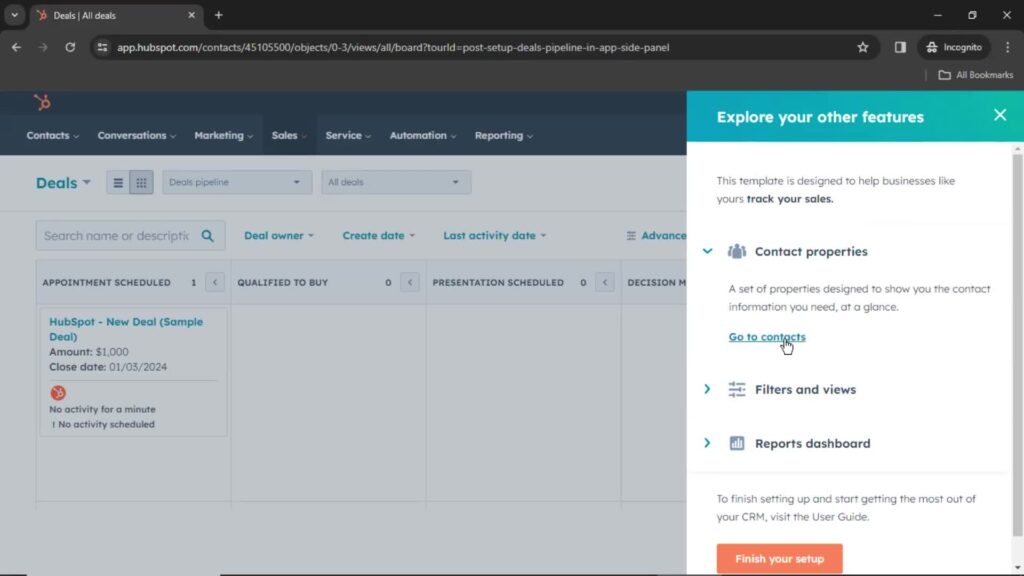
Task: Click the 'PRESENTATION SCHEDULED' column header
Action: (x=498, y=283)
